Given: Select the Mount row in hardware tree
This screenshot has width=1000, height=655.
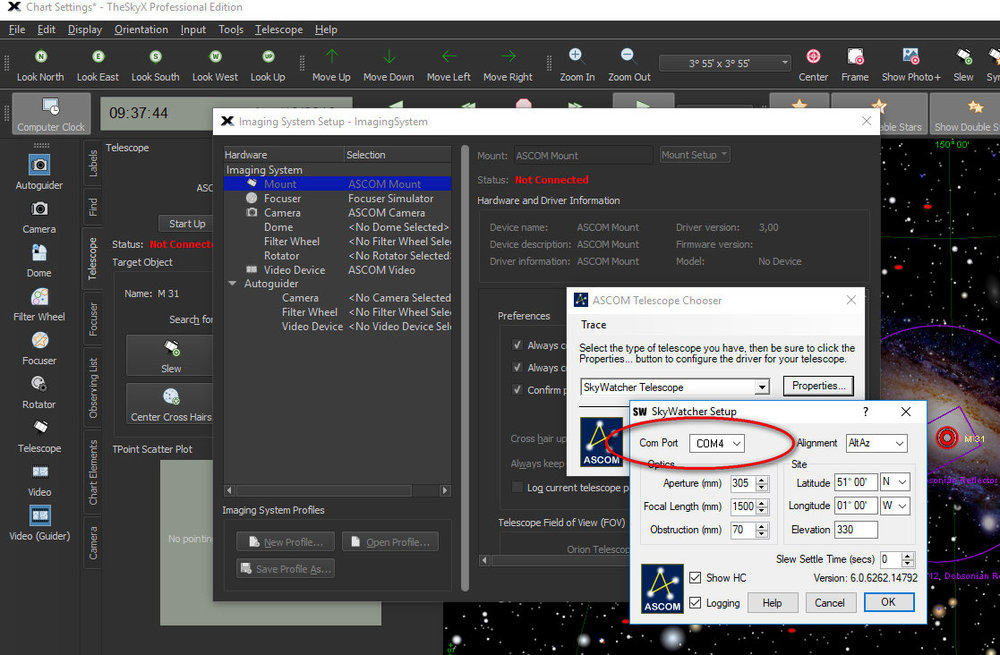Looking at the screenshot, I should 338,184.
